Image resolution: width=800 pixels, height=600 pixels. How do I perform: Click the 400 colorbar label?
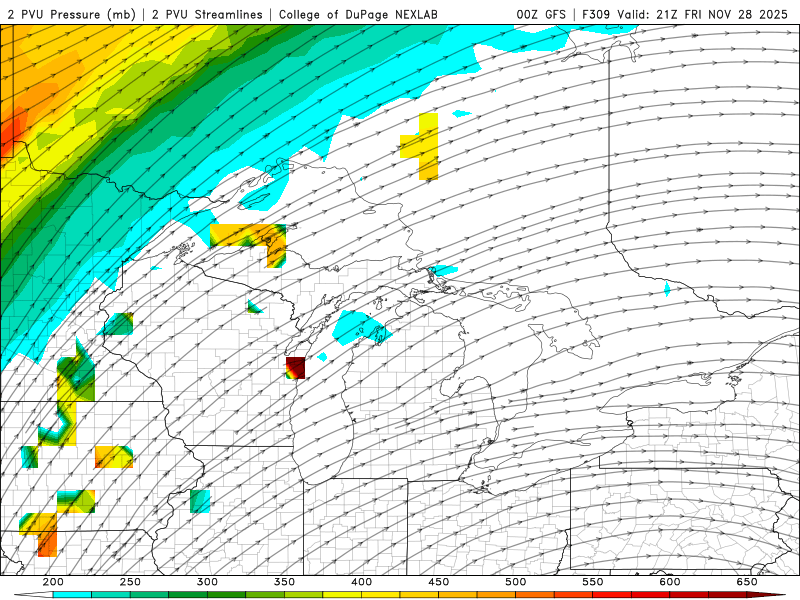pos(361,582)
